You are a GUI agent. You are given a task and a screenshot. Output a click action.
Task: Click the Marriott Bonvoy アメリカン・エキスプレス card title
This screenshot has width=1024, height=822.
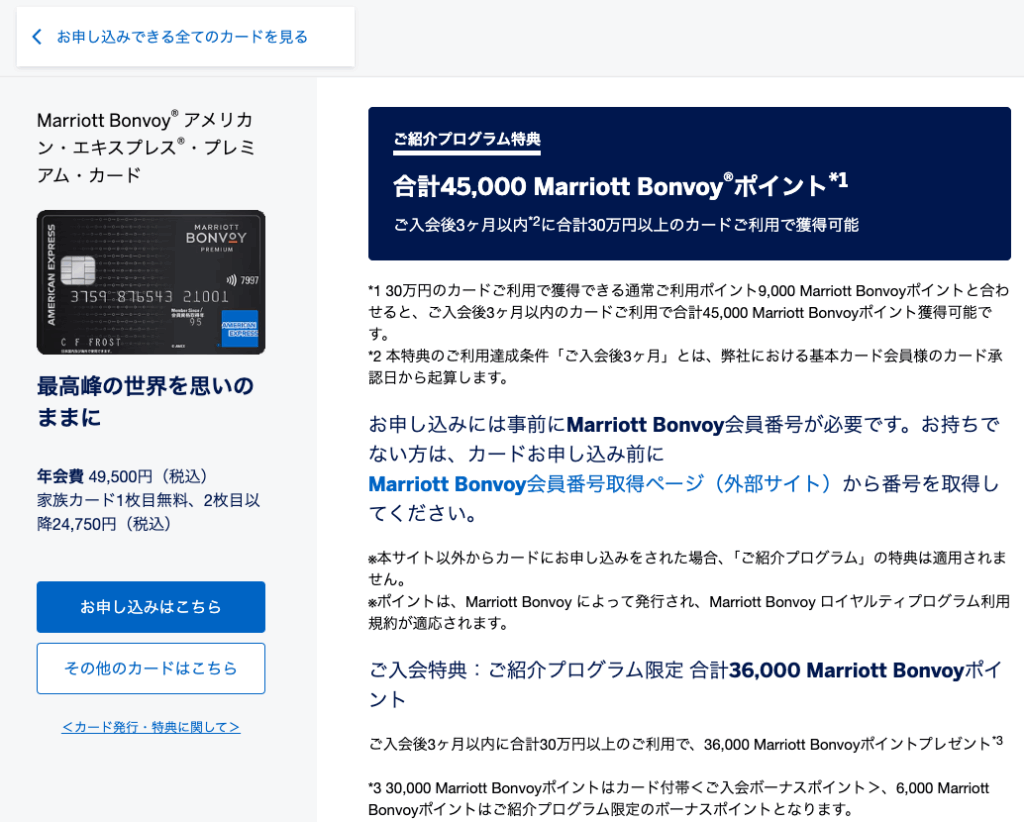click(146, 147)
